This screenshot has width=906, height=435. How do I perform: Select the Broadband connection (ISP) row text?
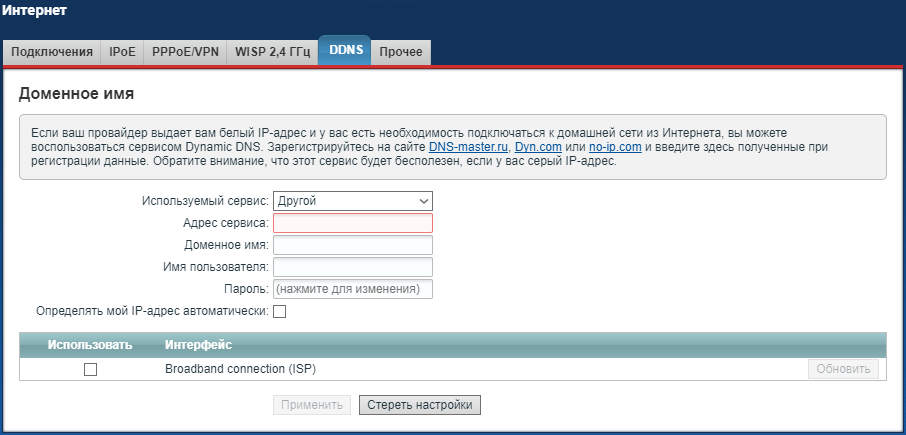[x=240, y=369]
